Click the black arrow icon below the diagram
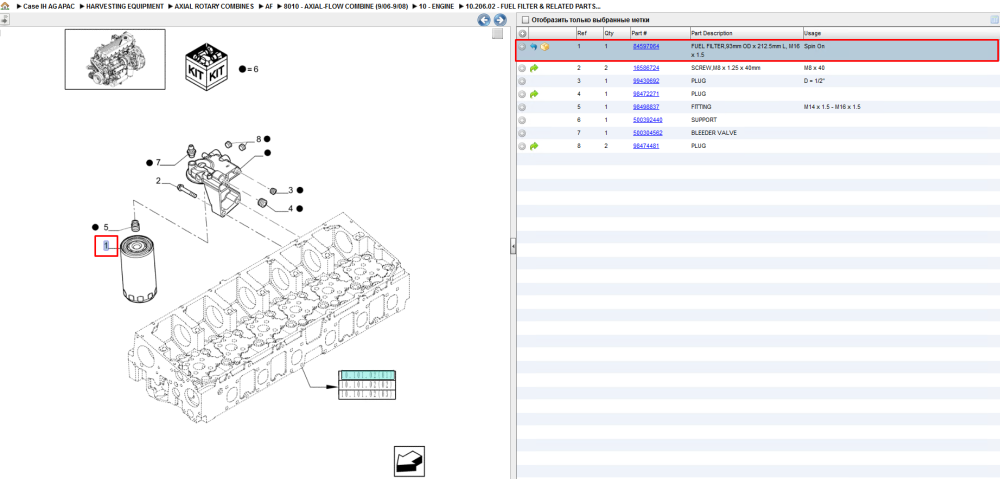 pyautogui.click(x=409, y=461)
